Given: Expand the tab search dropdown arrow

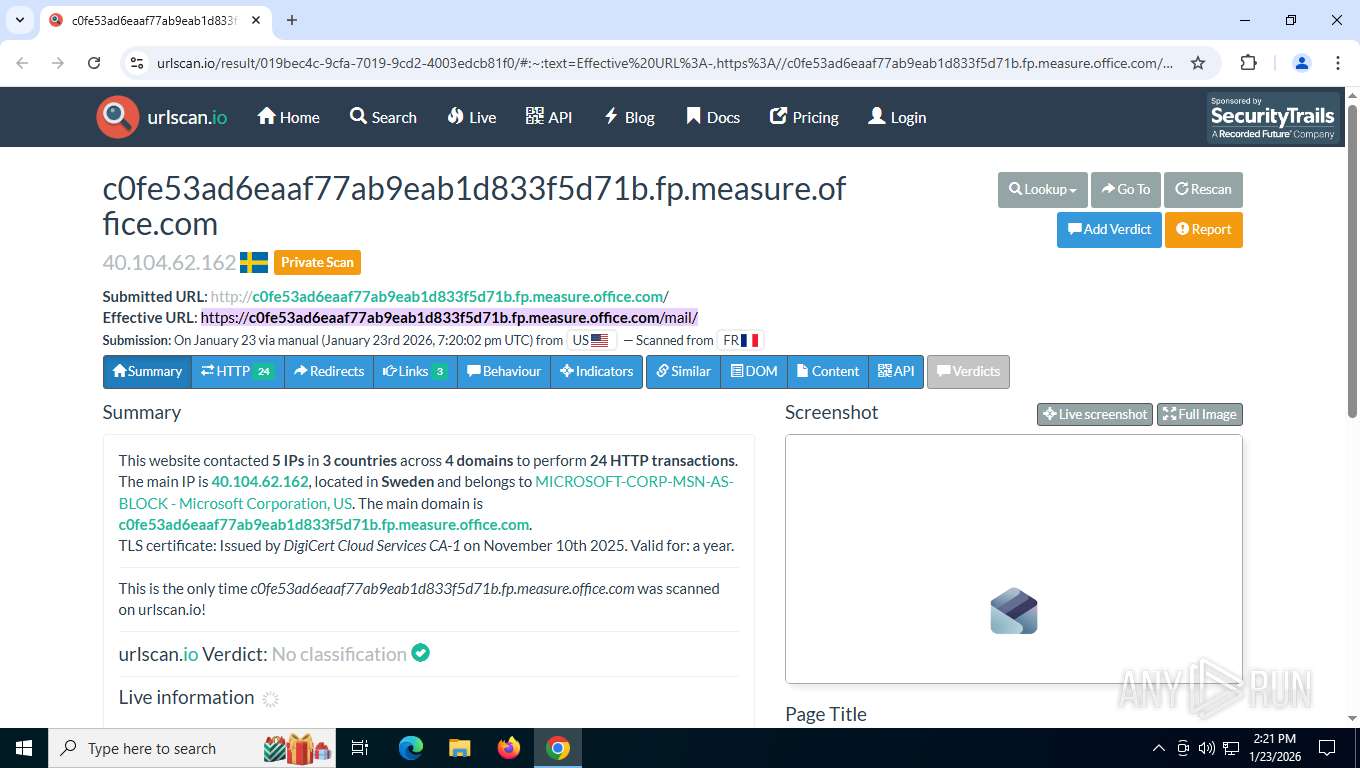Looking at the screenshot, I should point(19,20).
